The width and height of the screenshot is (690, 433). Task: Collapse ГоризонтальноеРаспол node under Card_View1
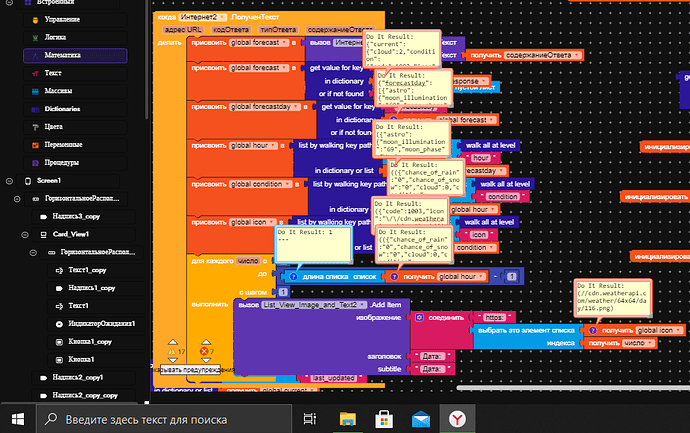coord(33,253)
